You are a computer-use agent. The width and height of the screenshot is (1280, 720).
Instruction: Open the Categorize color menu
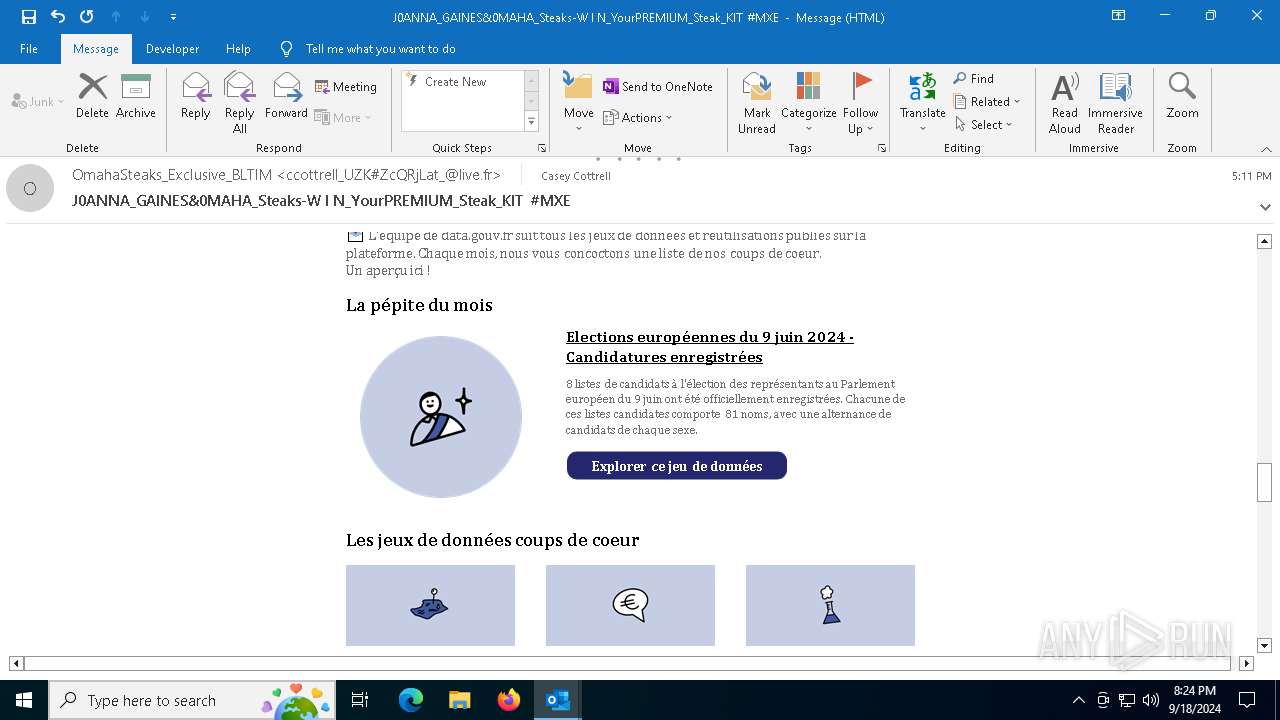click(x=809, y=102)
